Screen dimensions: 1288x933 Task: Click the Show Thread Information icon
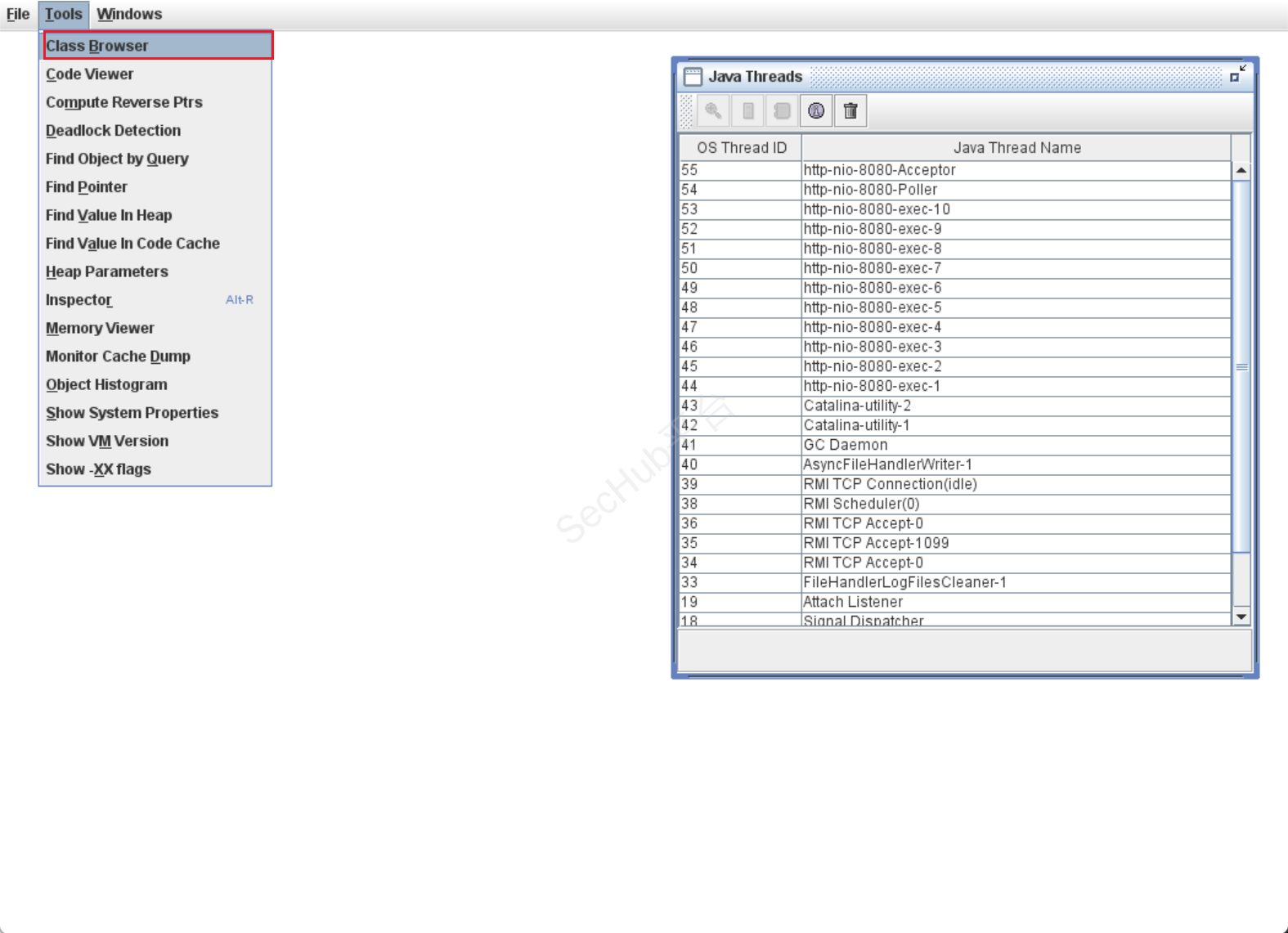[816, 111]
